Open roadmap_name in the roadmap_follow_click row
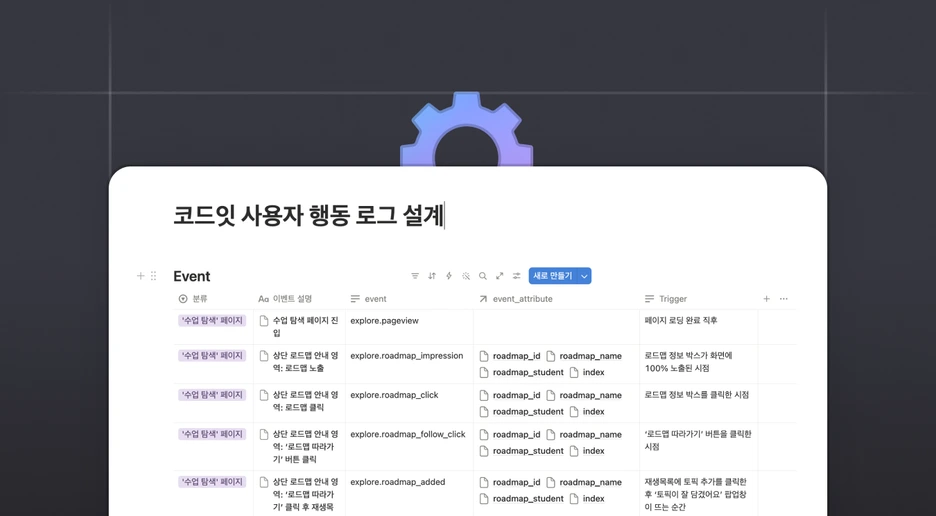The height and width of the screenshot is (516, 936). [584, 435]
